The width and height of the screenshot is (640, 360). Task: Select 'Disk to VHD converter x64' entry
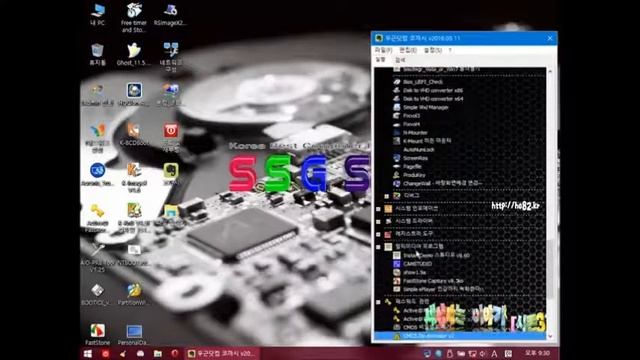pos(433,99)
